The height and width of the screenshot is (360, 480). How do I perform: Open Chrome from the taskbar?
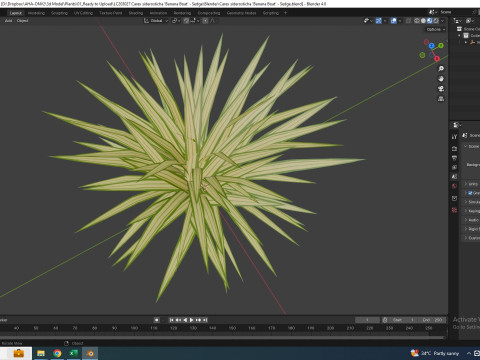(x=57, y=353)
